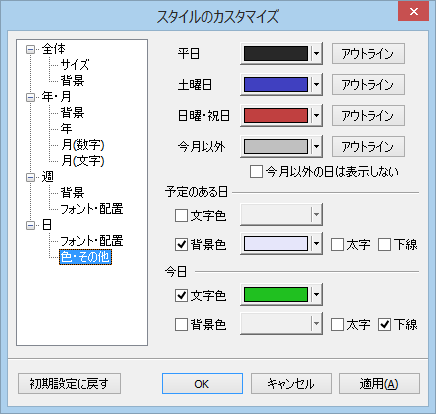Open the 平日 color dropdown arrow

point(316,54)
